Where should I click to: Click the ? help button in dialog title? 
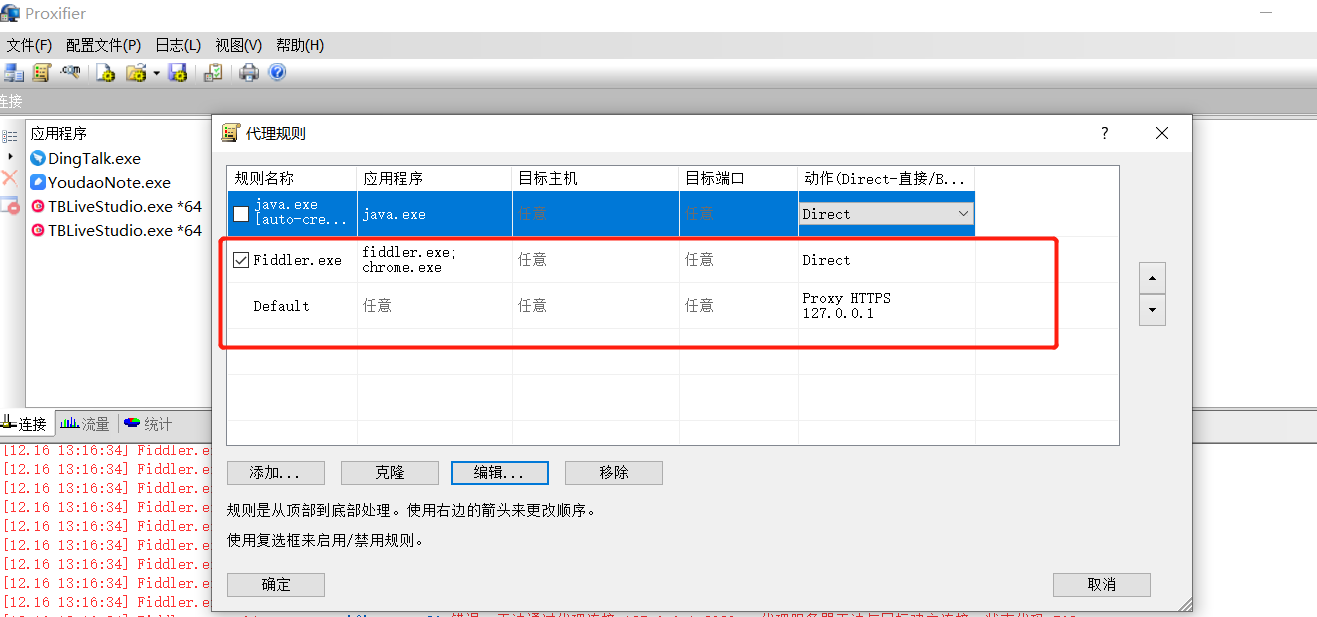pos(1105,133)
